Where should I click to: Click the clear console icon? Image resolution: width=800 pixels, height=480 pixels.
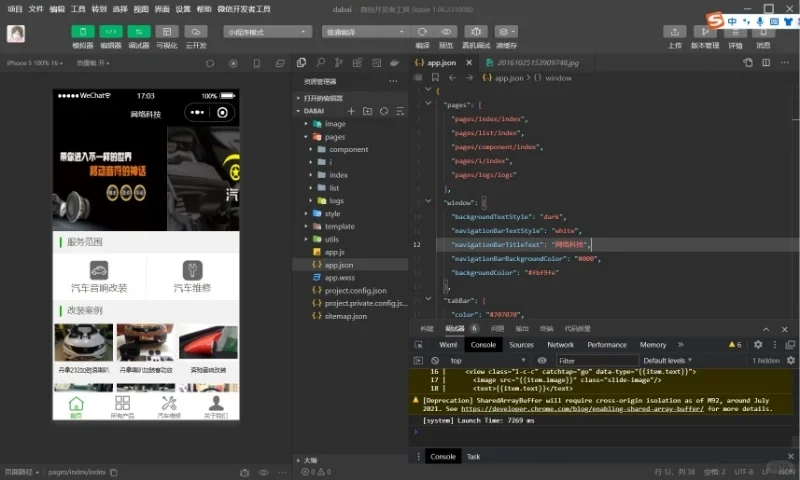[435, 360]
